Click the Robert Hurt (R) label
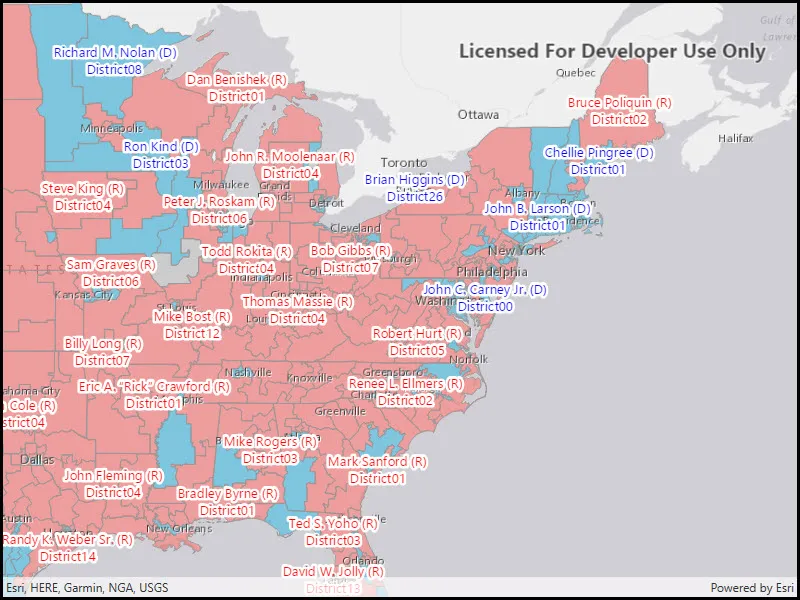The height and width of the screenshot is (600, 800). 417,342
